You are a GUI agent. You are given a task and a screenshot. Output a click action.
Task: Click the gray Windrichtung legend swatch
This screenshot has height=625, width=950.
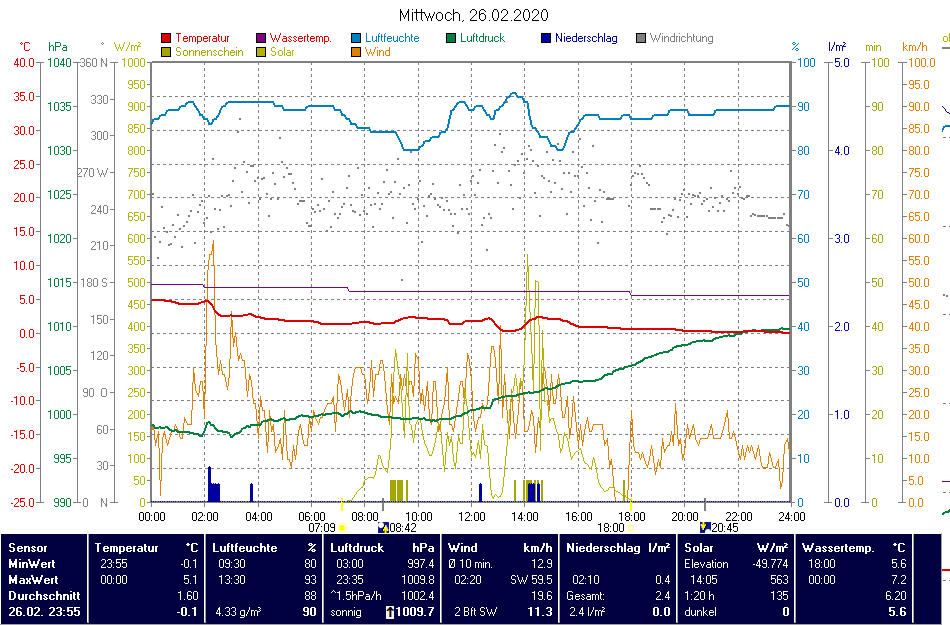pos(640,38)
